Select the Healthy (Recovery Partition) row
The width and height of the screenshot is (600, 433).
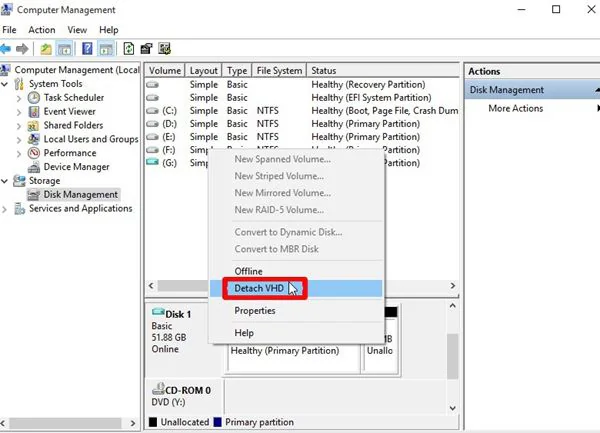pos(302,85)
